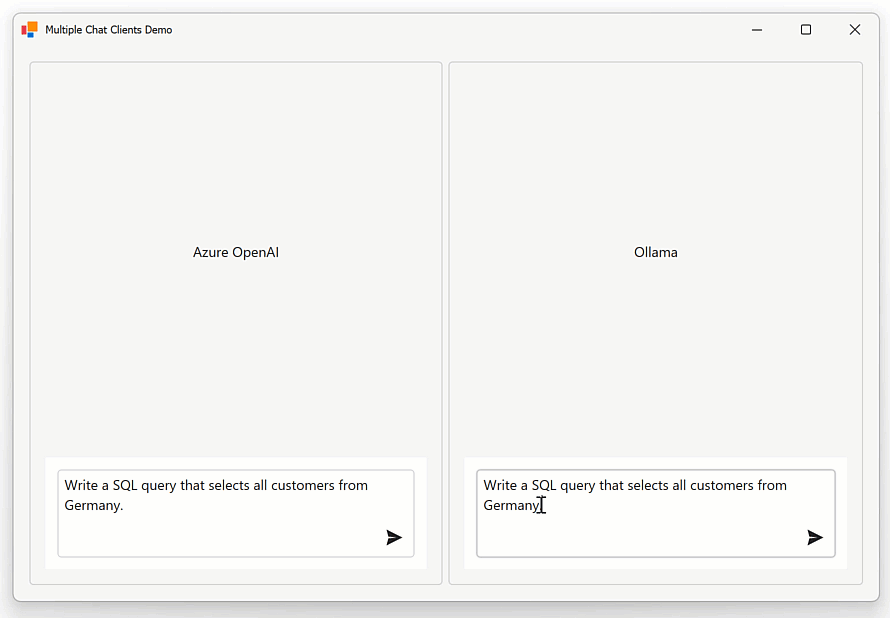Click the Ollama label
The height and width of the screenshot is (618, 890).
tap(655, 252)
